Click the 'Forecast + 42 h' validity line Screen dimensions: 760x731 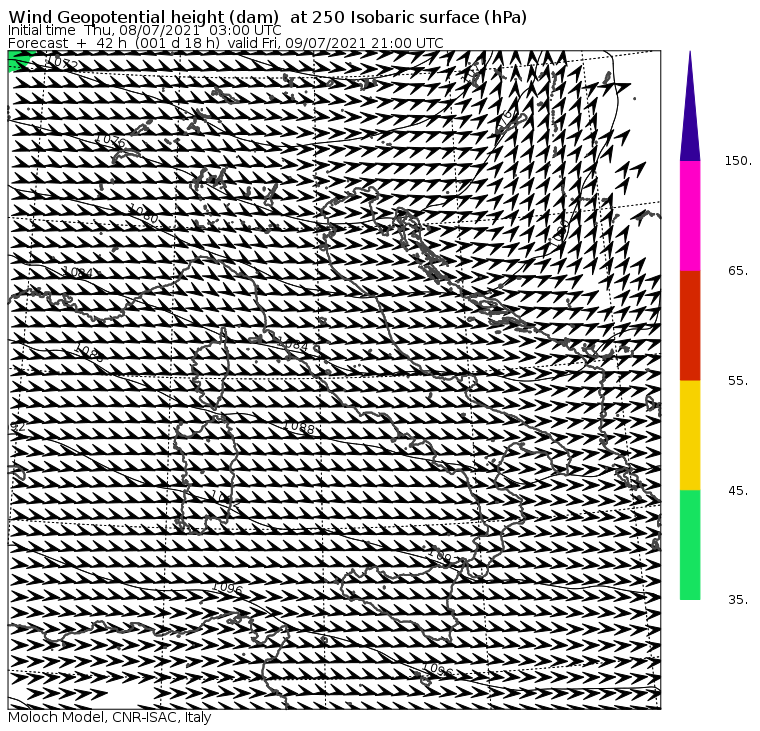(x=226, y=43)
